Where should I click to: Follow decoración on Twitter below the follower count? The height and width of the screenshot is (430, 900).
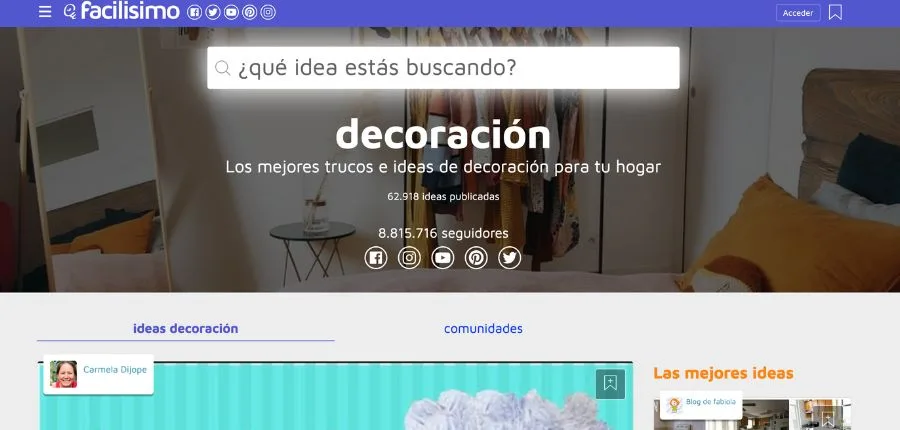point(510,258)
